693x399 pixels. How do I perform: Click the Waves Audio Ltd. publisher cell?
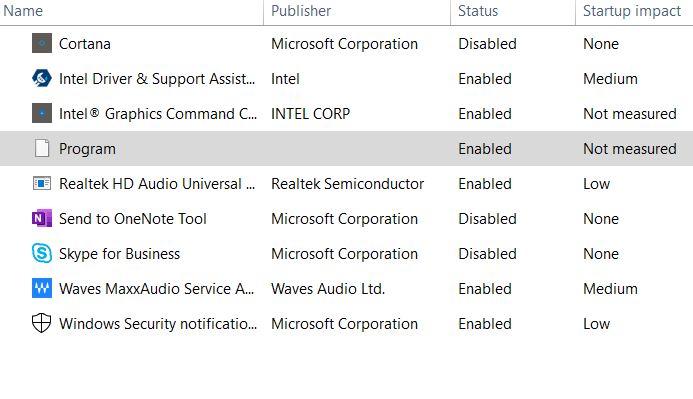328,289
